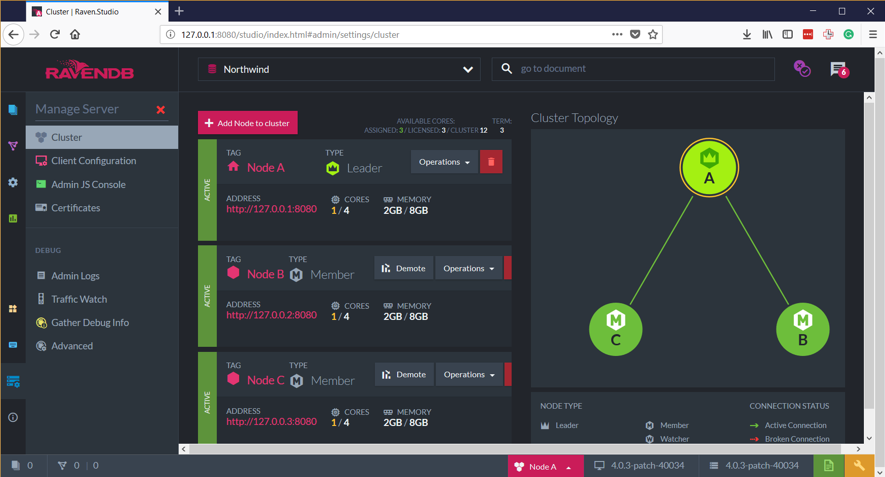Click the orange wrench icon in footer
885x477 pixels.
point(859,466)
